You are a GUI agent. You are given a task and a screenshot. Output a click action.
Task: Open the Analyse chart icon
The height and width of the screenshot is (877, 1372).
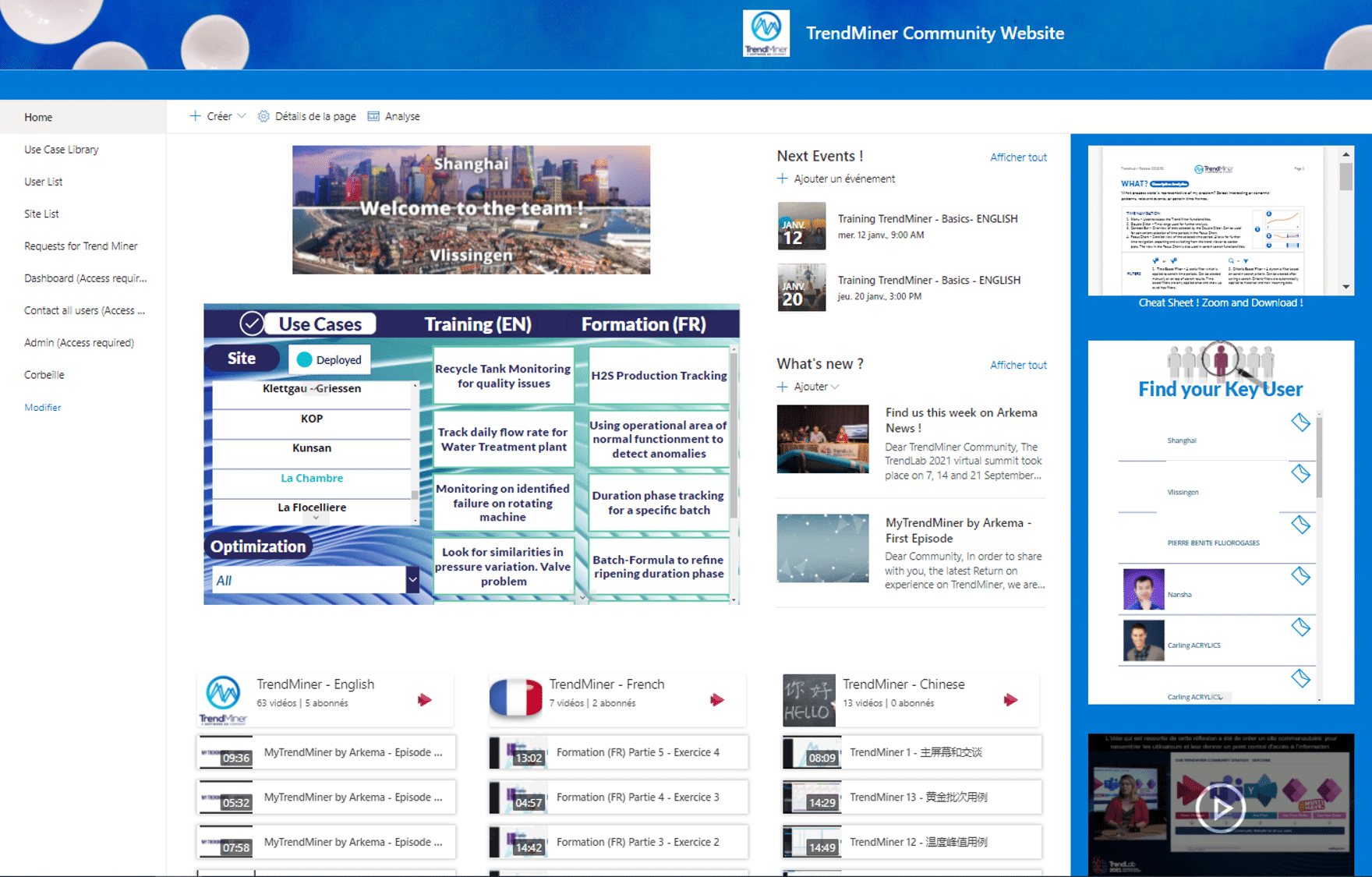[373, 116]
